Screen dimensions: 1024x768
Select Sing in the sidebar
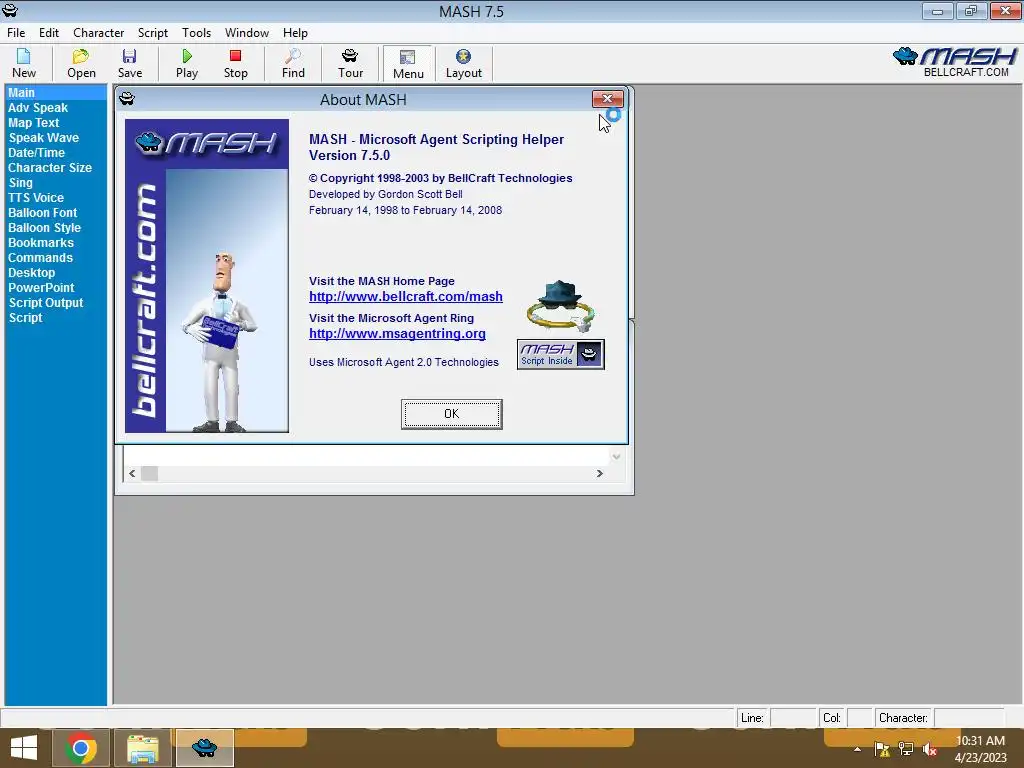[56, 183]
